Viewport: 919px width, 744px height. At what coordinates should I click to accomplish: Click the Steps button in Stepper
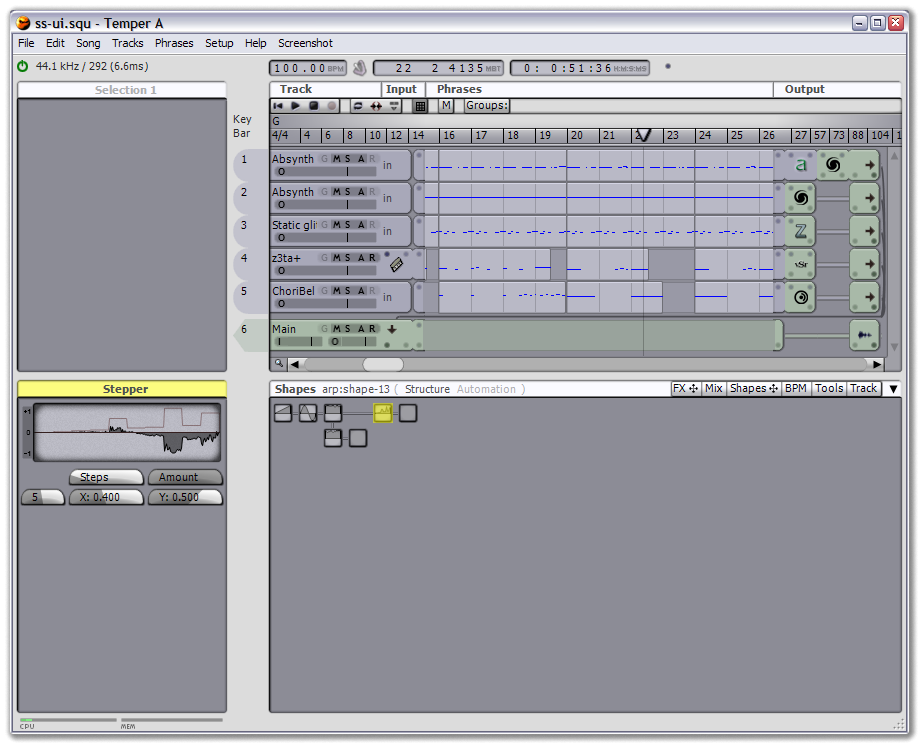pos(106,477)
